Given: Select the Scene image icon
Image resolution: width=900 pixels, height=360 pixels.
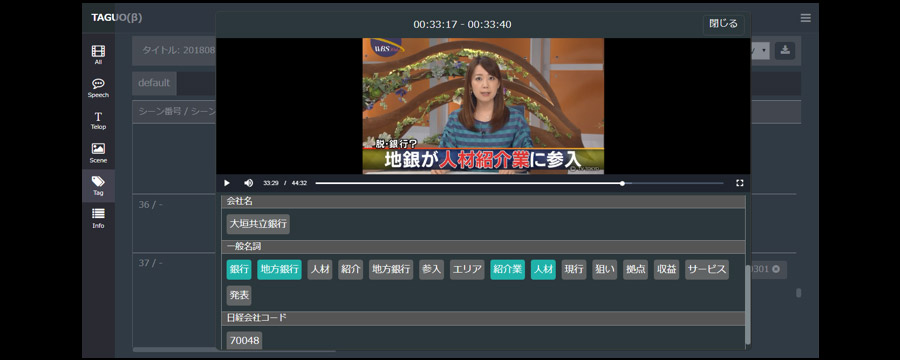Looking at the screenshot, I should tap(98, 153).
